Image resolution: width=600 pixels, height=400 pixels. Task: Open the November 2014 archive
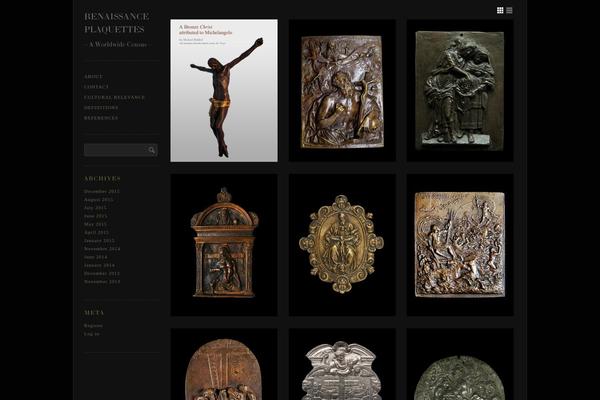[x=102, y=249]
